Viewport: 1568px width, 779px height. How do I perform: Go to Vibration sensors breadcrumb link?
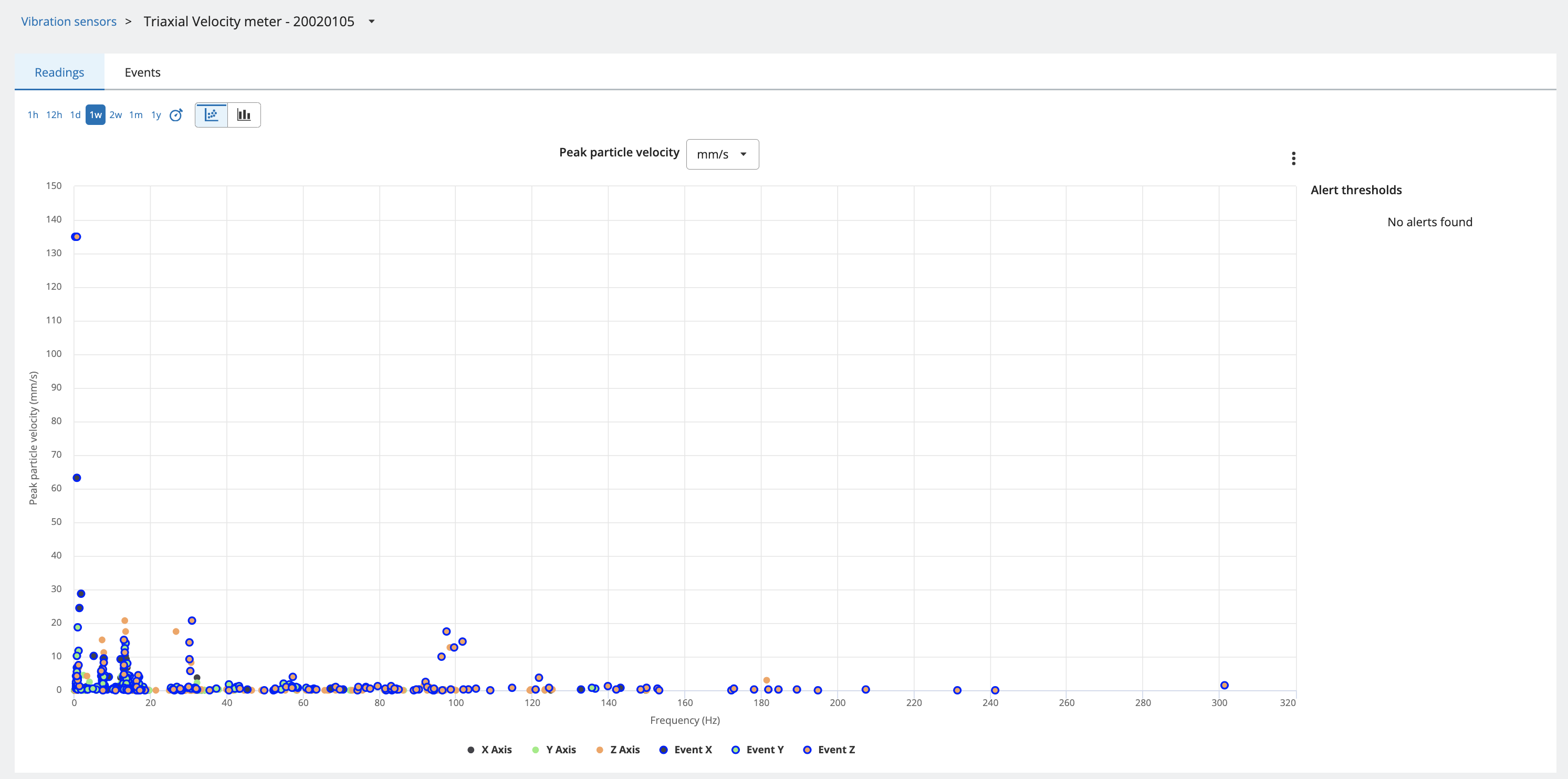coord(69,22)
